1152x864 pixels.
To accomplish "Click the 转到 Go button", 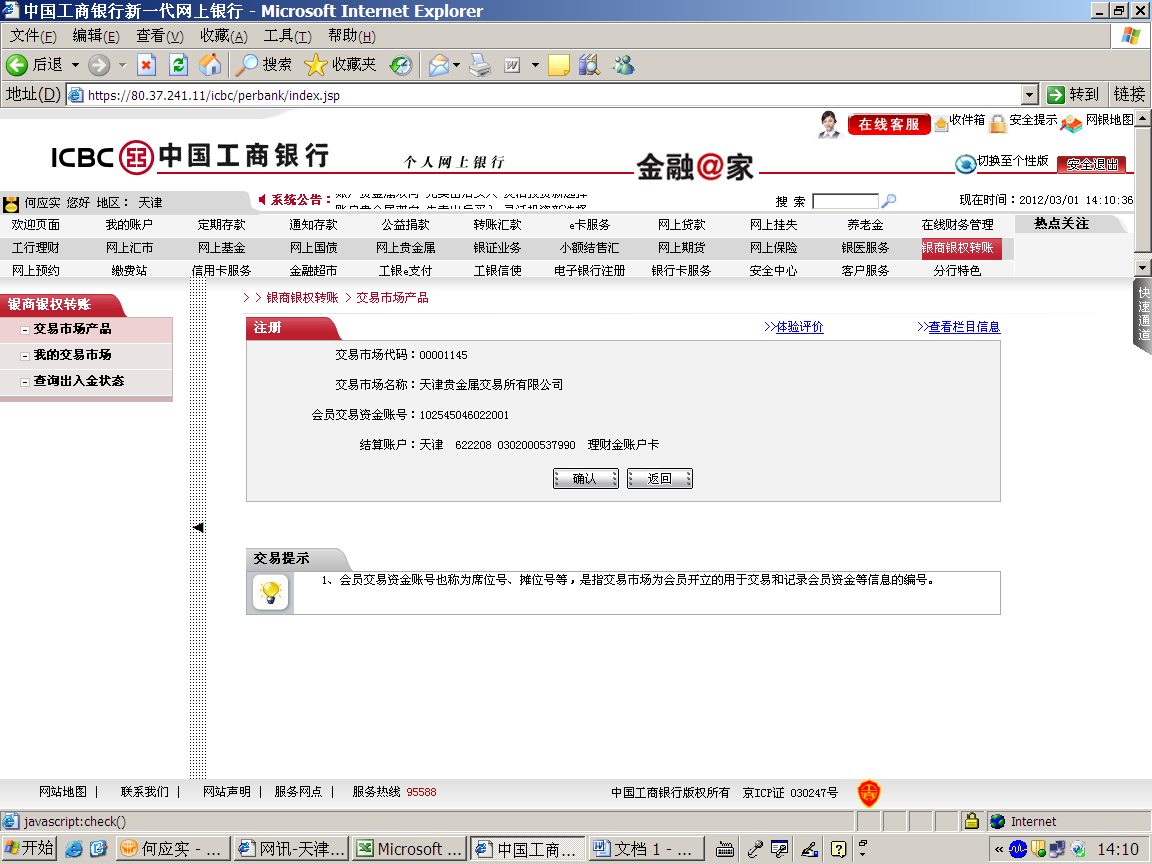I will click(1073, 94).
